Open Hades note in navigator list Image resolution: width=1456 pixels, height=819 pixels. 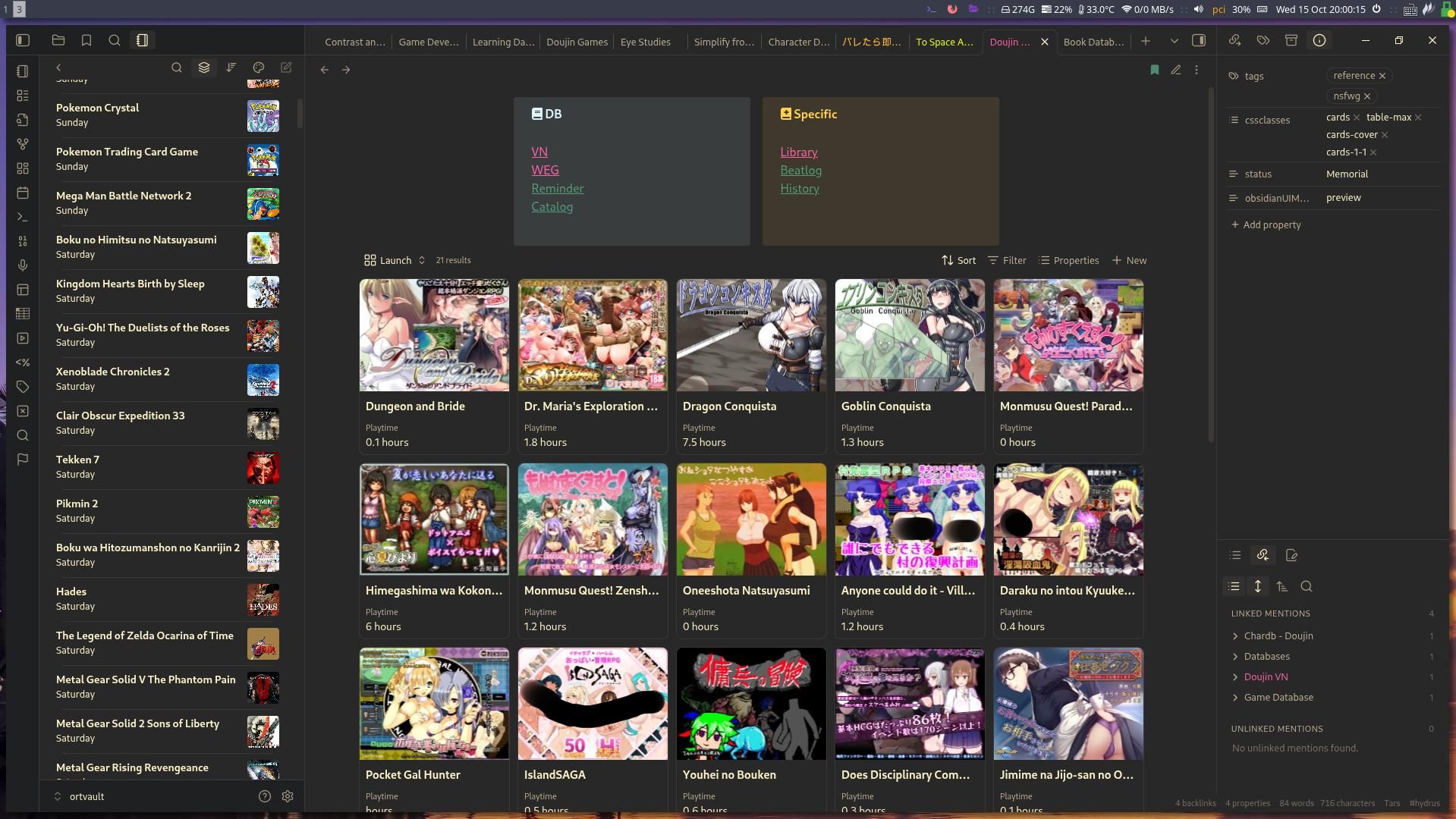167,599
